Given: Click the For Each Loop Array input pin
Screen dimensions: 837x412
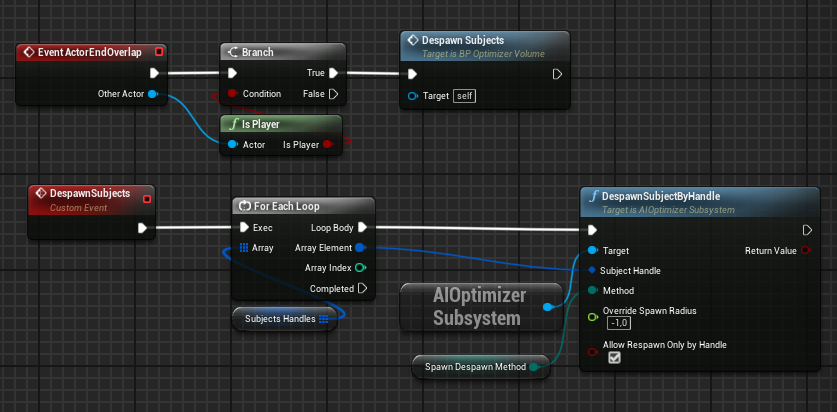Looking at the screenshot, I should 243,247.
